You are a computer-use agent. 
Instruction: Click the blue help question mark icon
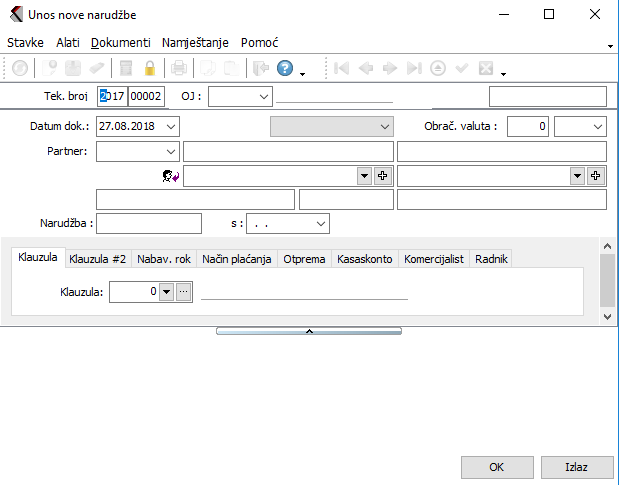point(284,69)
